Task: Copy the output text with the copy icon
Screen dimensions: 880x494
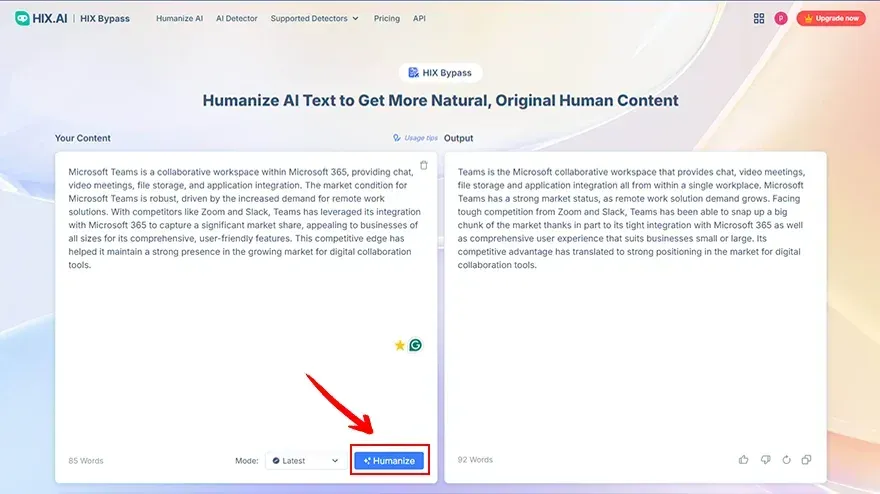Action: [x=807, y=460]
